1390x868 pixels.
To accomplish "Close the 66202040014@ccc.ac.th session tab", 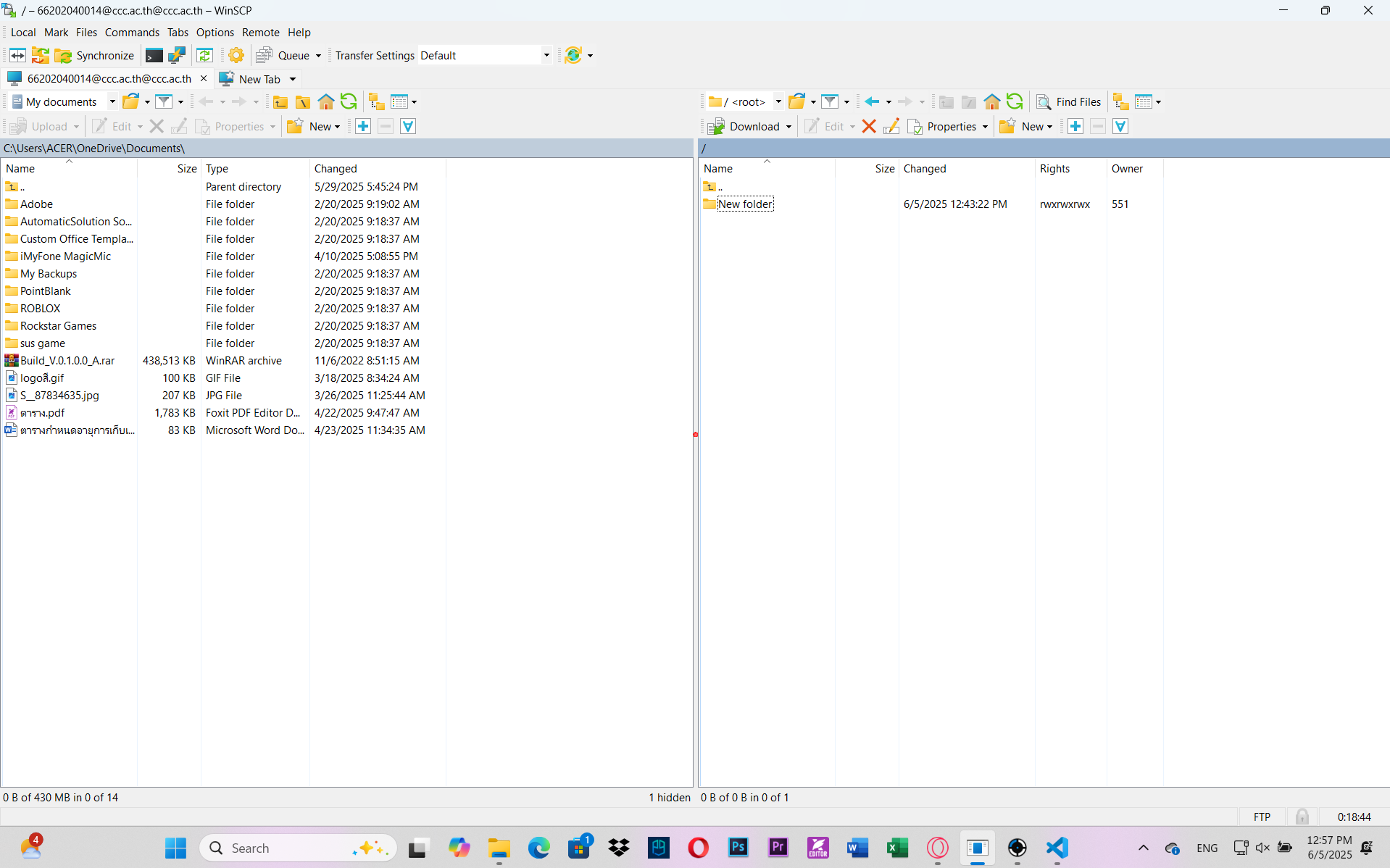I will click(204, 78).
